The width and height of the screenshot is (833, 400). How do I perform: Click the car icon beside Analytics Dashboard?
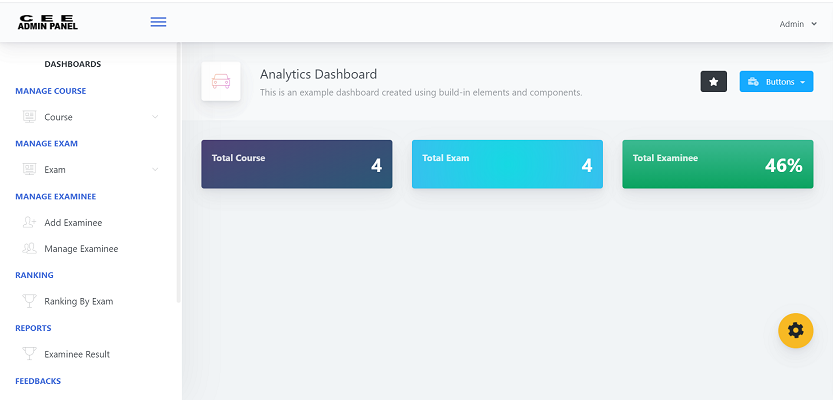(221, 81)
